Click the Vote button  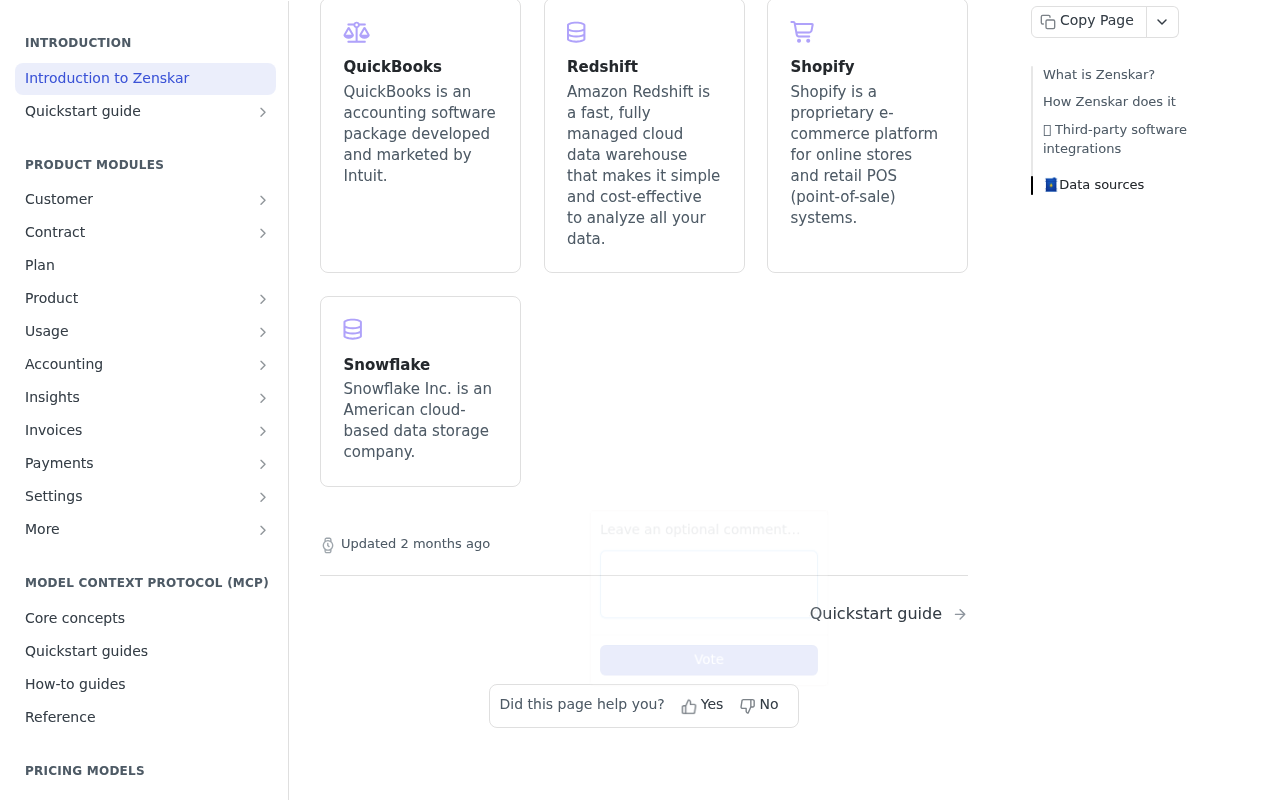709,660
